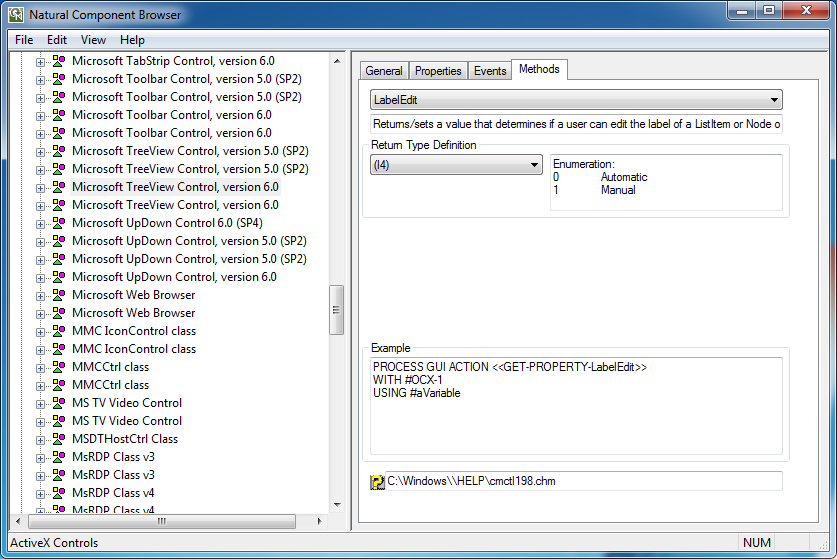Click the help file icon beside cmctl198.chm
Viewport: 837px width, 559px height.
pos(377,482)
